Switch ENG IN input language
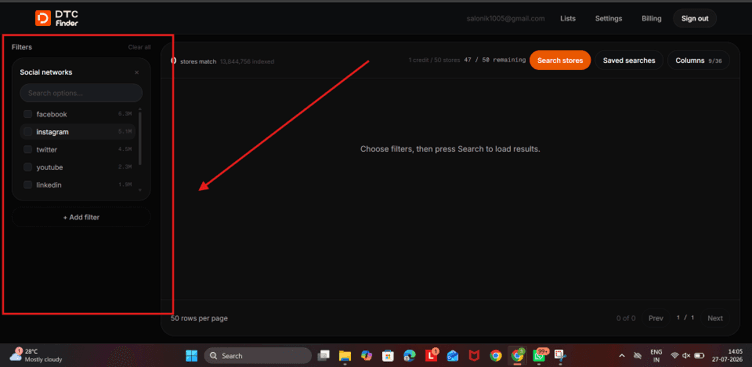The width and height of the screenshot is (752, 367). click(657, 355)
